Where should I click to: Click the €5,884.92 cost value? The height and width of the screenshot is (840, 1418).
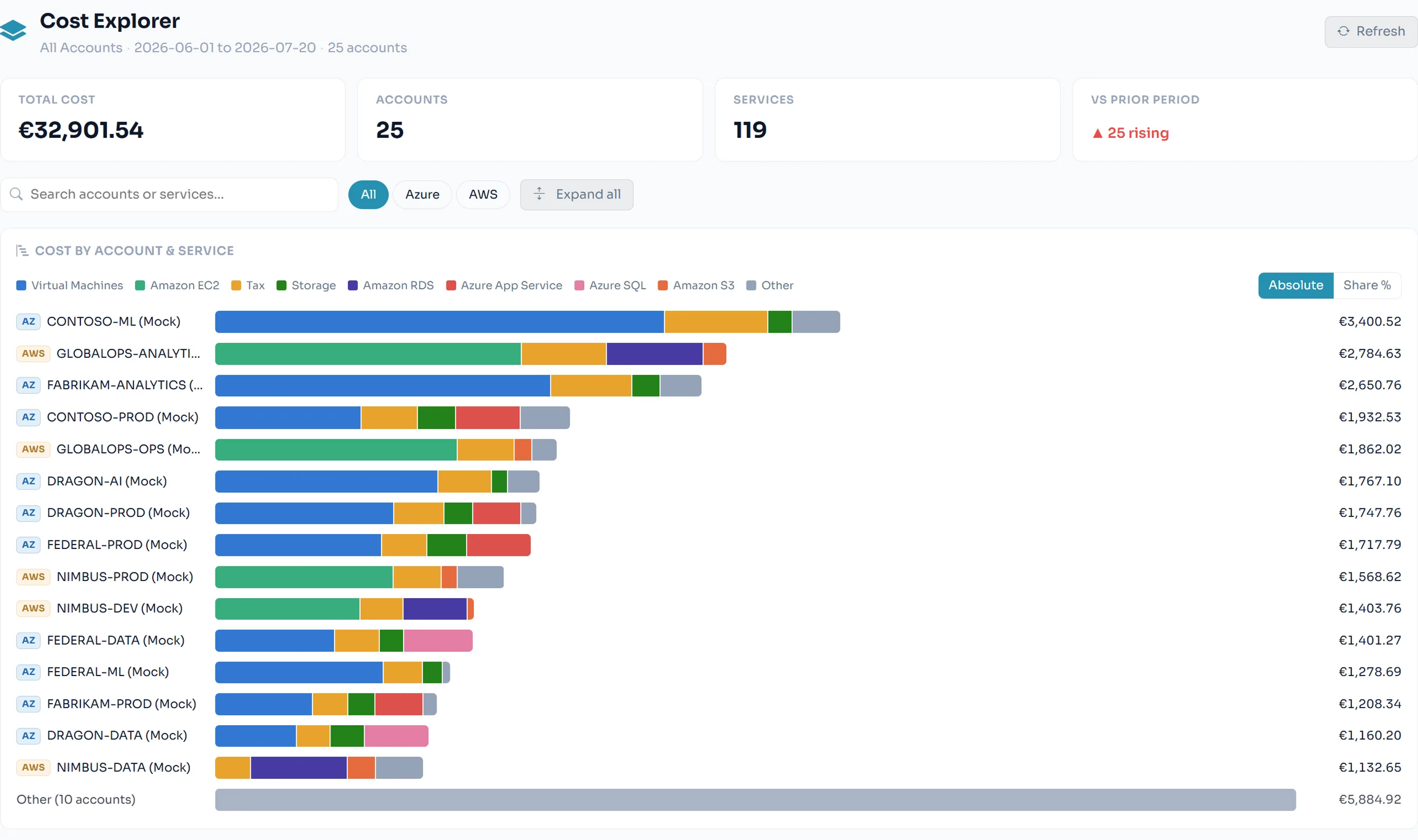(x=1370, y=799)
